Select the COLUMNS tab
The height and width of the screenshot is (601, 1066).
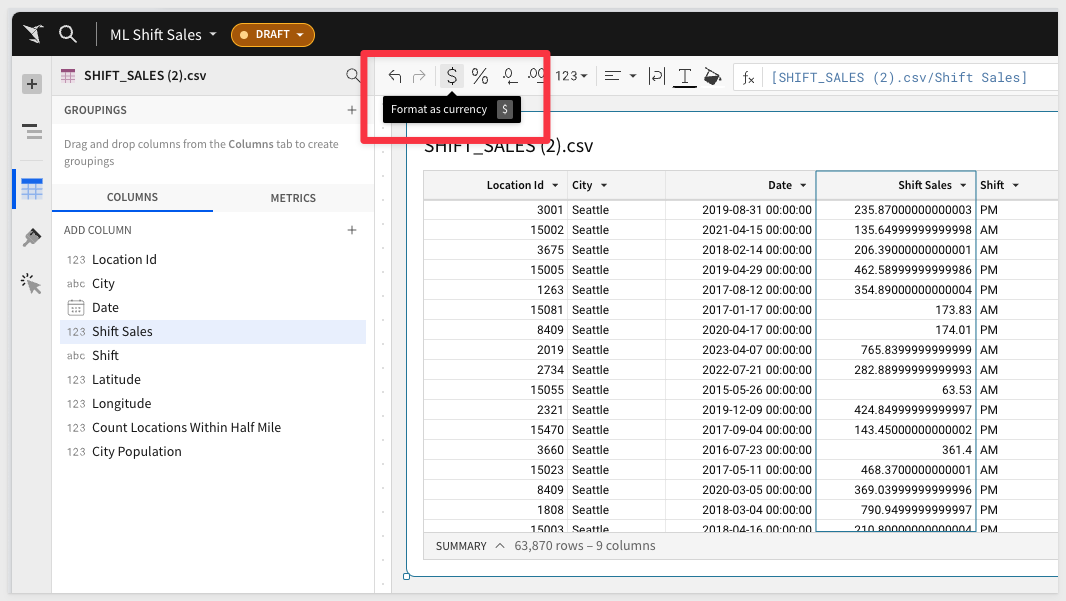click(x=132, y=198)
